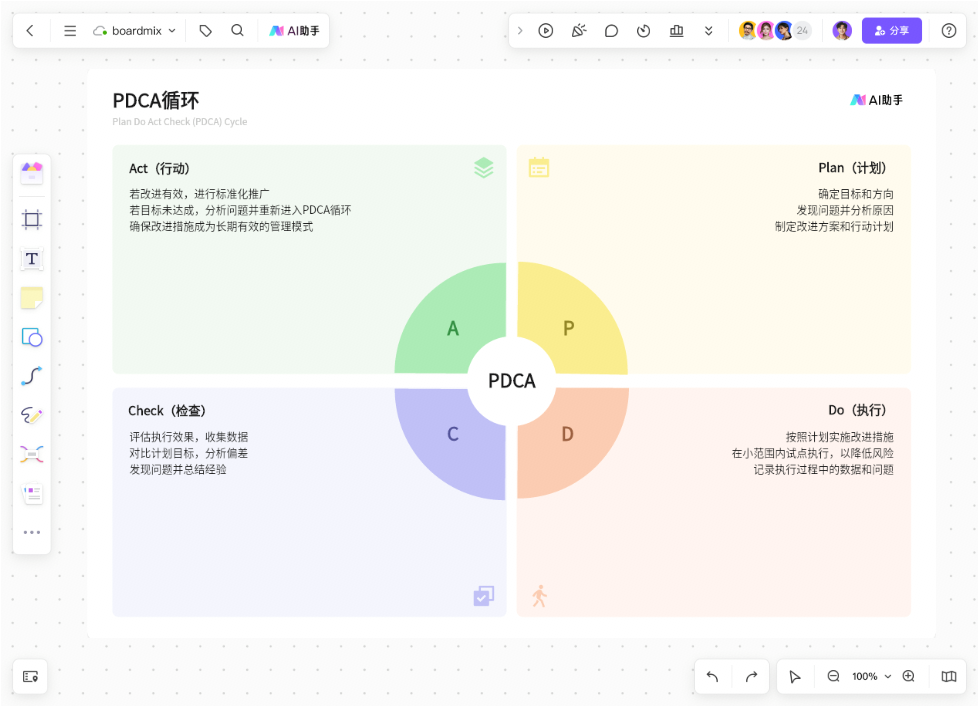
Task: Open more tools ellipsis in sidebar
Action: pyautogui.click(x=32, y=532)
